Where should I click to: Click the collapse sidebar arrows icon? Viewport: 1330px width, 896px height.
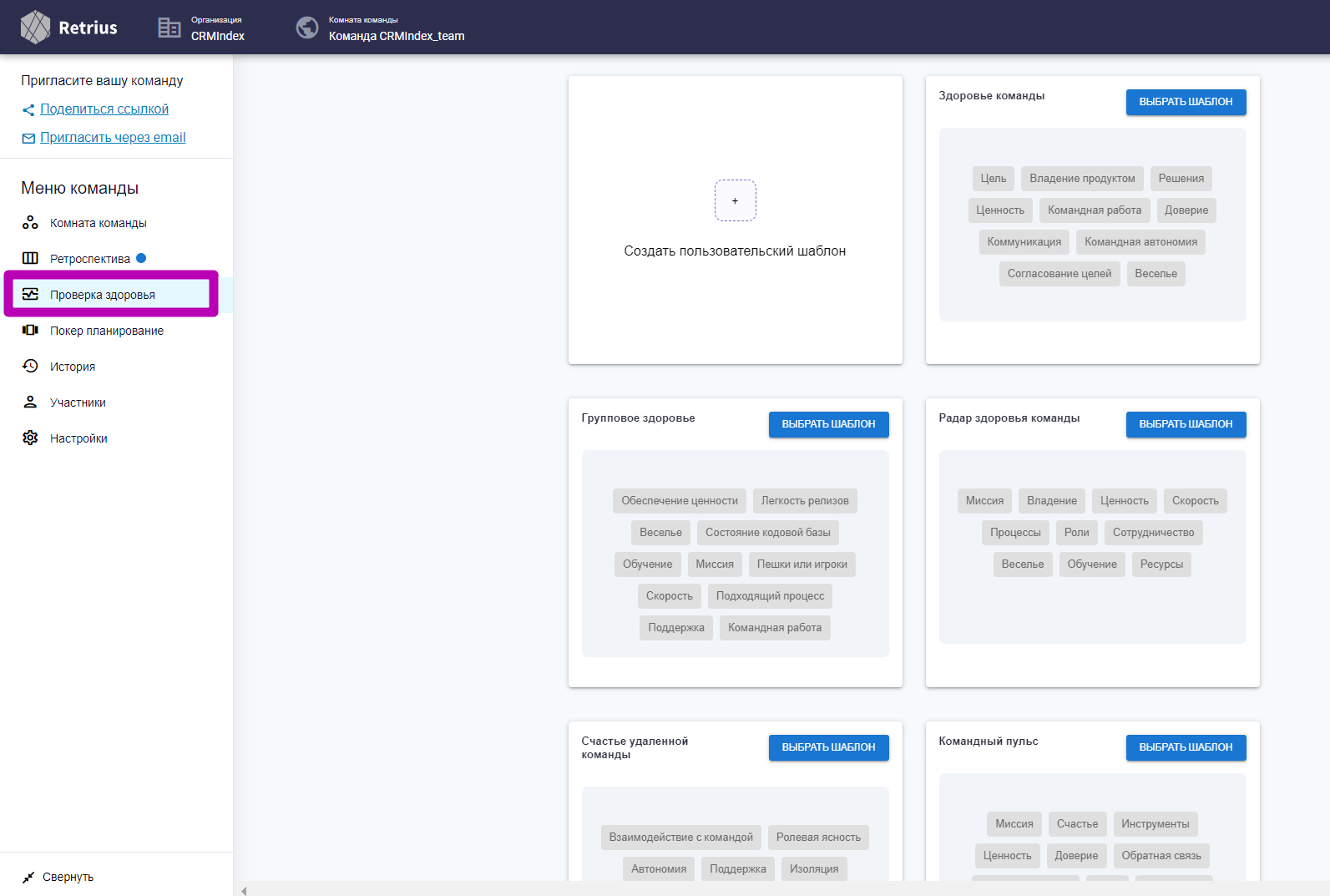(28, 877)
